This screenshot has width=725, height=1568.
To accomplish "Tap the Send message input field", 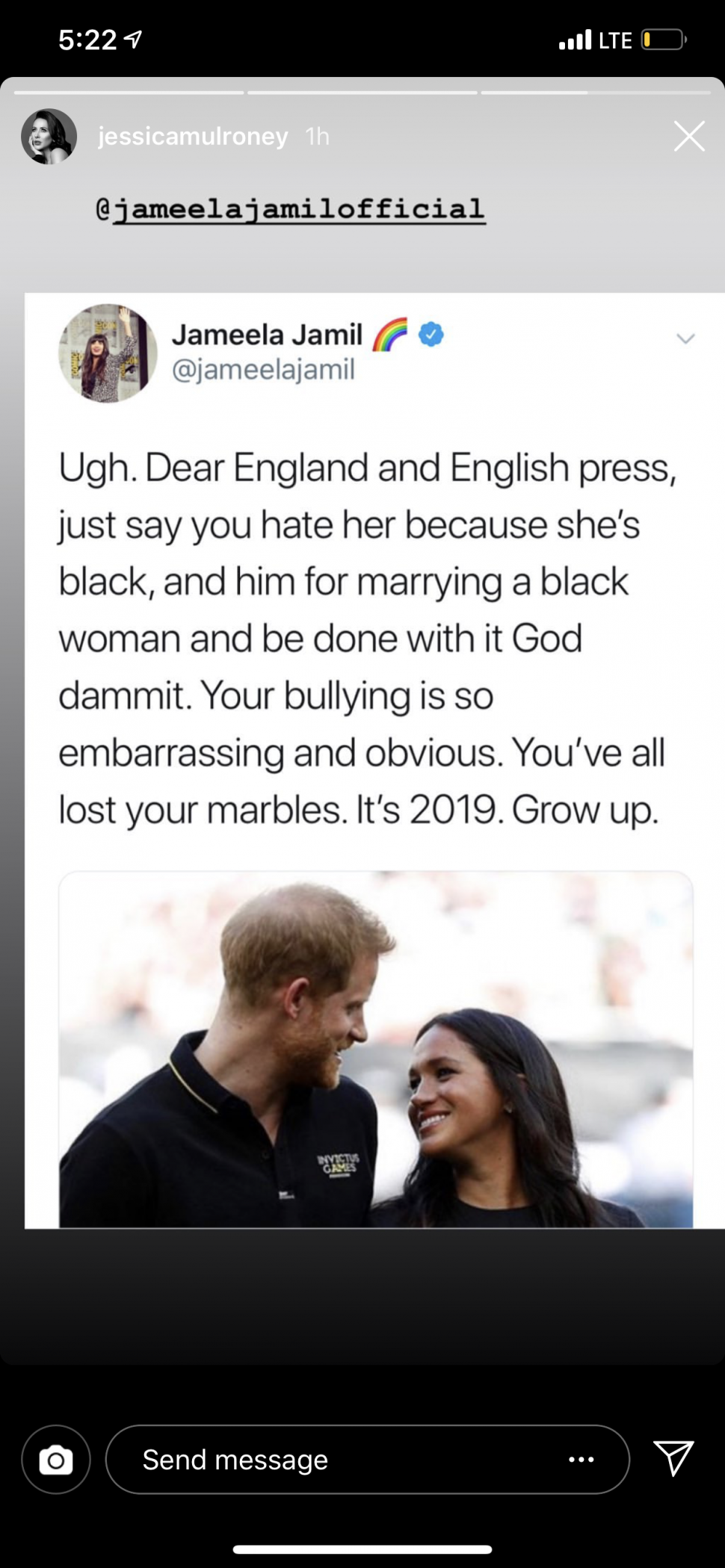I will [336, 1460].
